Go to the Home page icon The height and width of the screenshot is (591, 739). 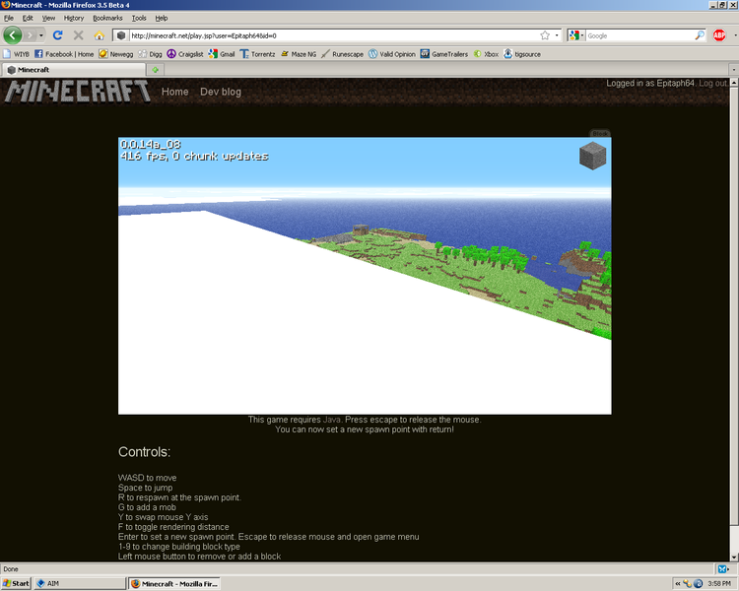click(x=99, y=35)
